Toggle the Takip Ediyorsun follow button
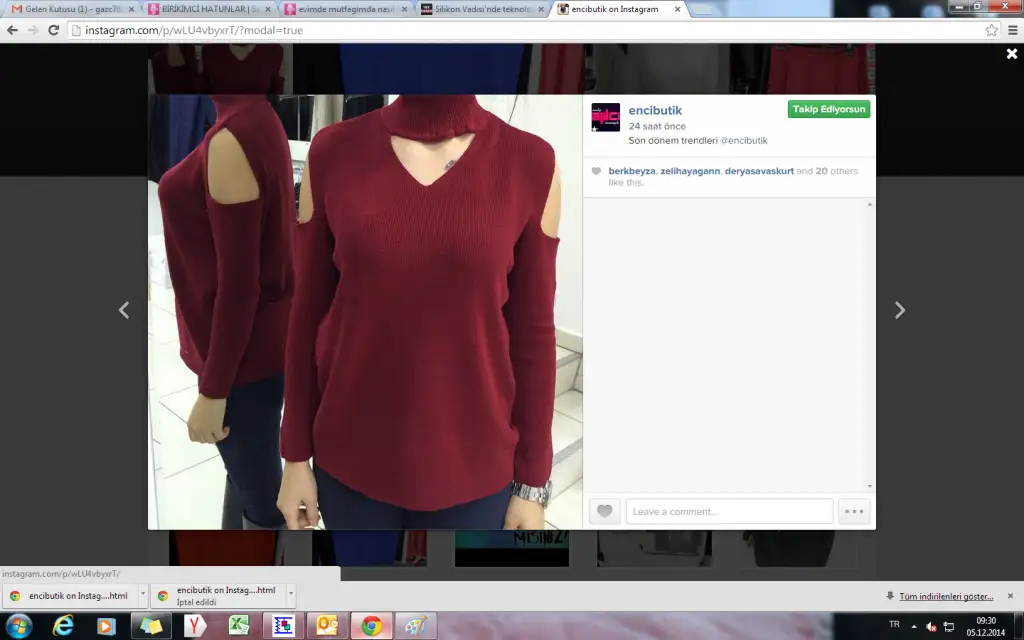The width and height of the screenshot is (1024, 640). 828,109
